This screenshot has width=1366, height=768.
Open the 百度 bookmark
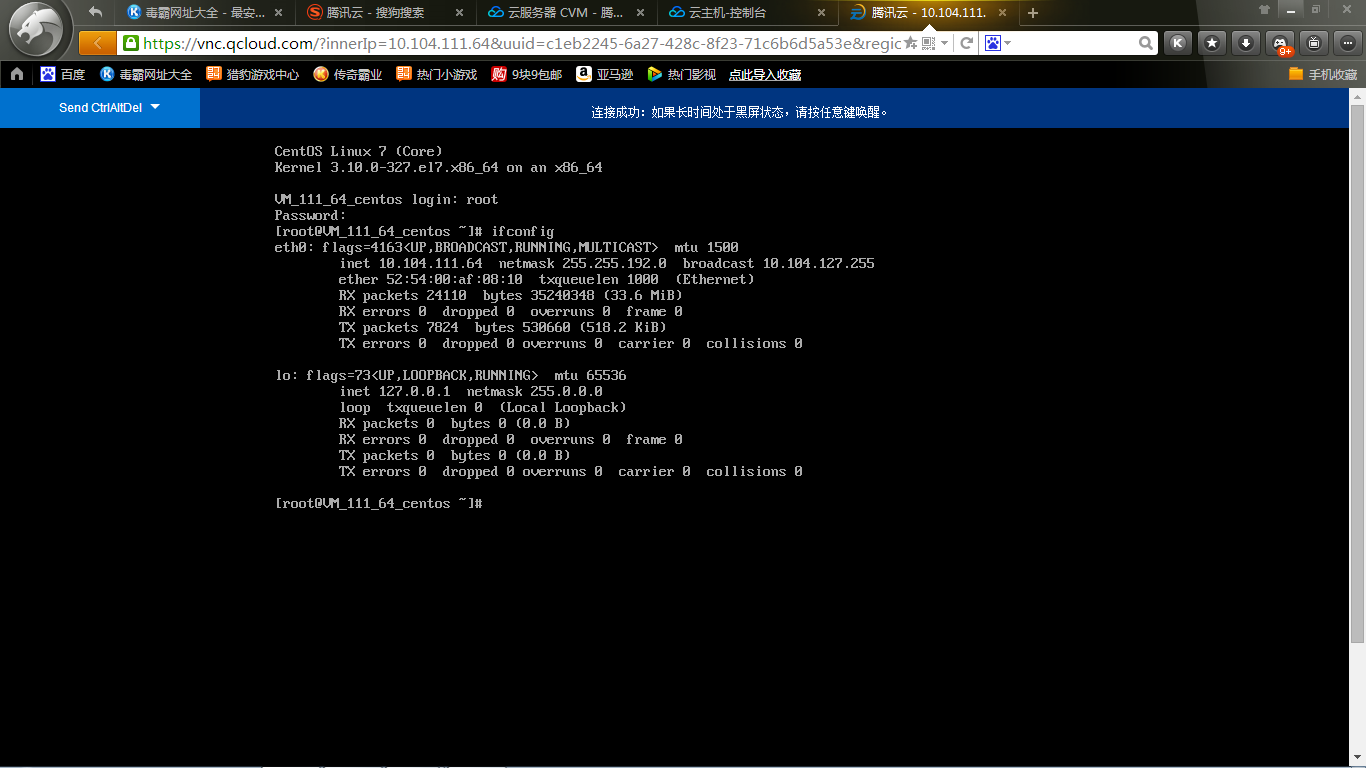pos(62,74)
